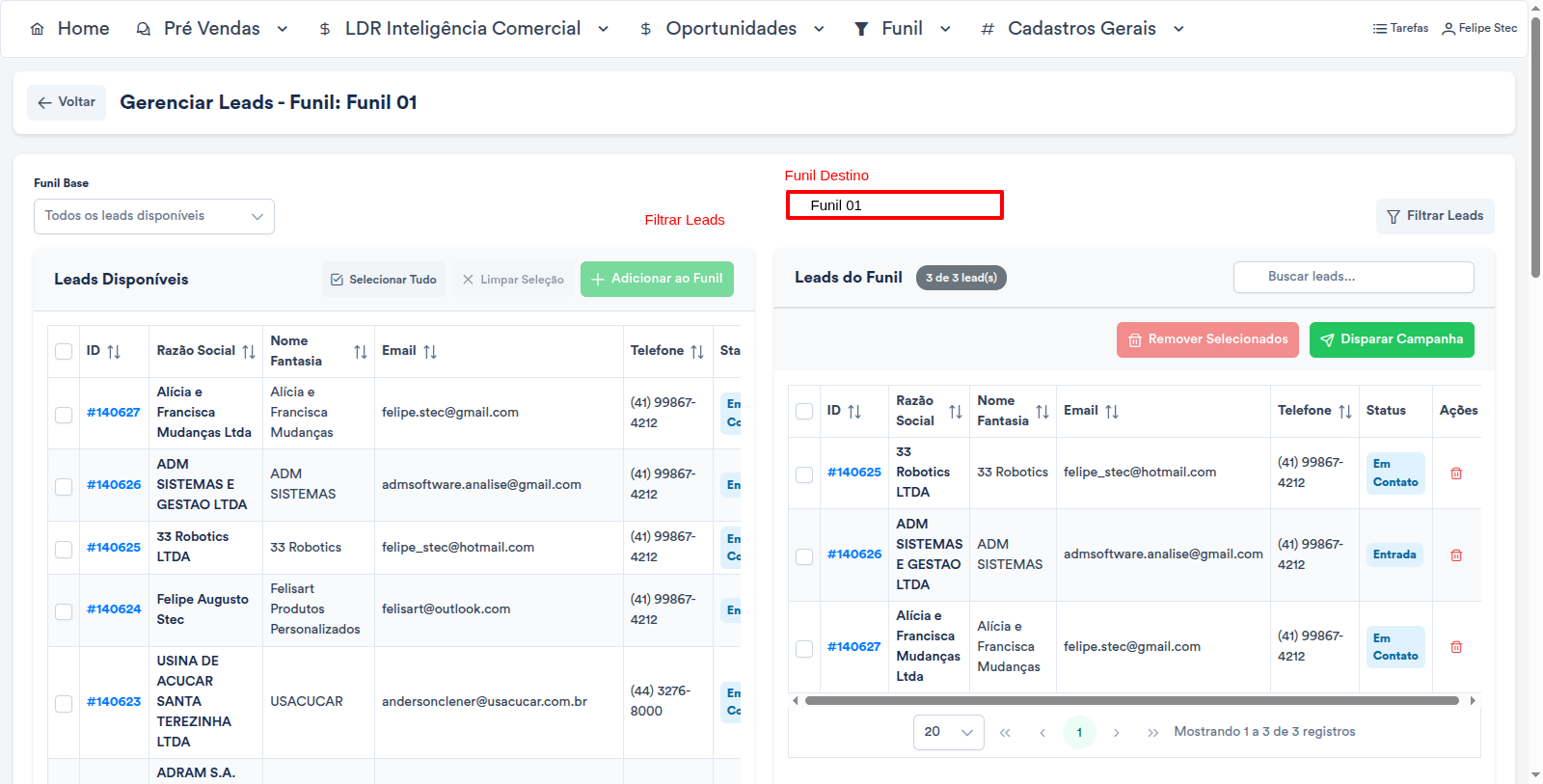The height and width of the screenshot is (784, 1543).
Task: Select all rows in Leads do Funil header checkbox
Action: click(804, 411)
